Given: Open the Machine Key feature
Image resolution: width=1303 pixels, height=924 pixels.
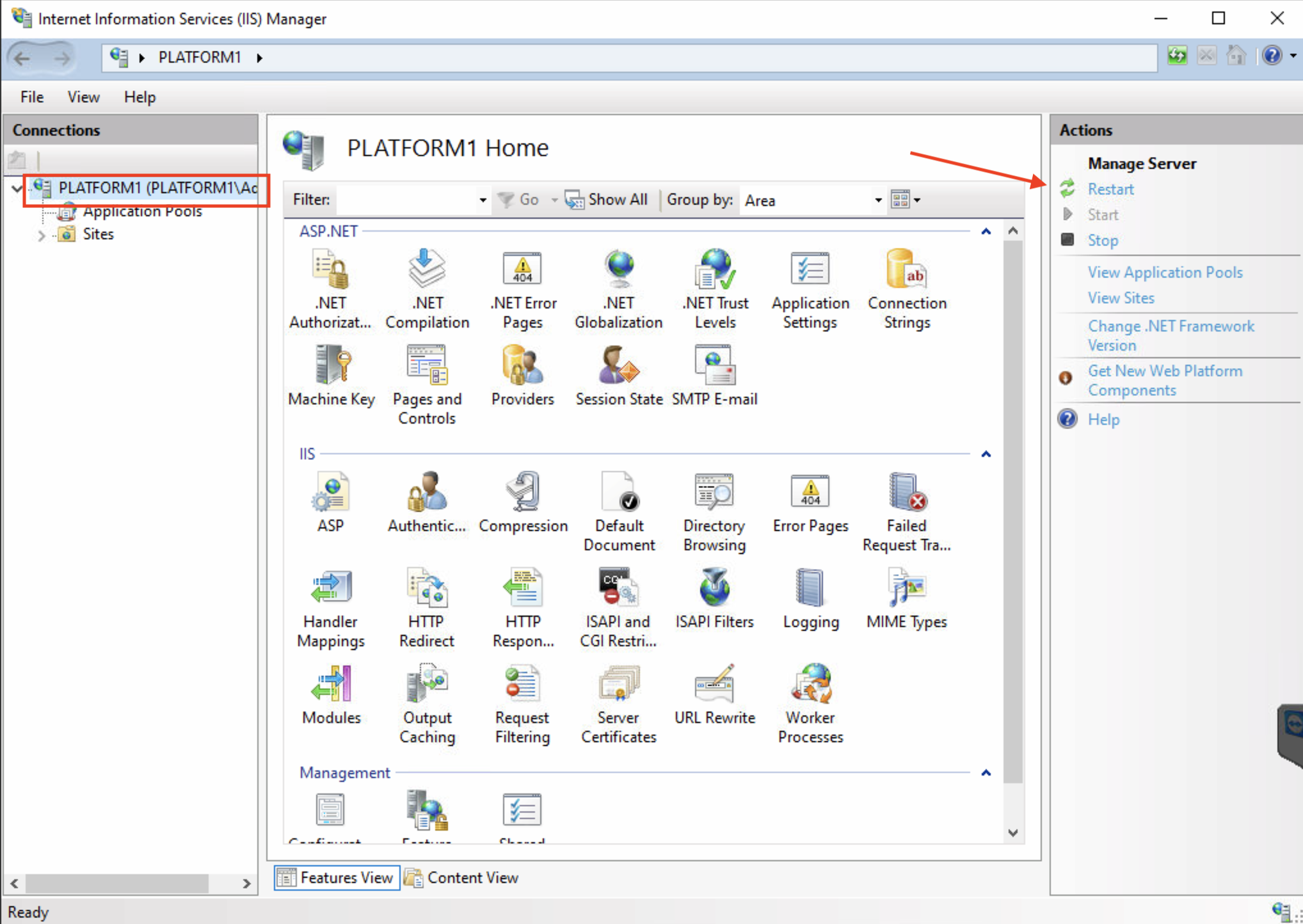Looking at the screenshot, I should click(331, 376).
